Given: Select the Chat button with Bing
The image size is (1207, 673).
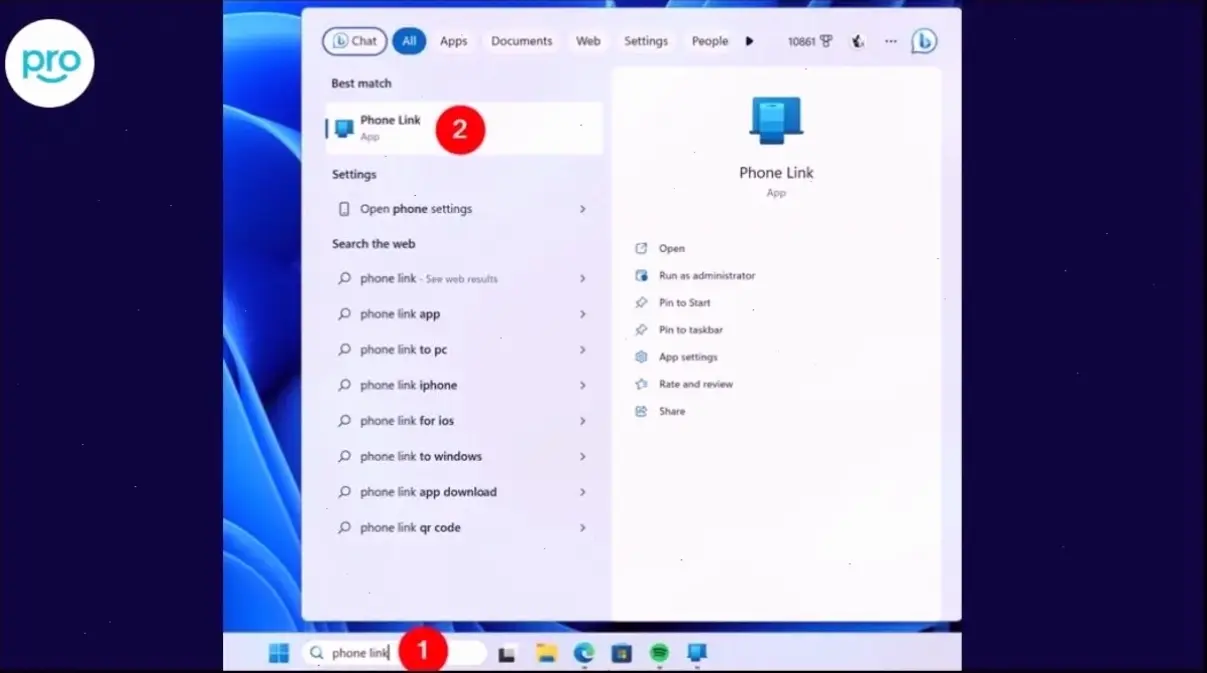Looking at the screenshot, I should click(355, 41).
